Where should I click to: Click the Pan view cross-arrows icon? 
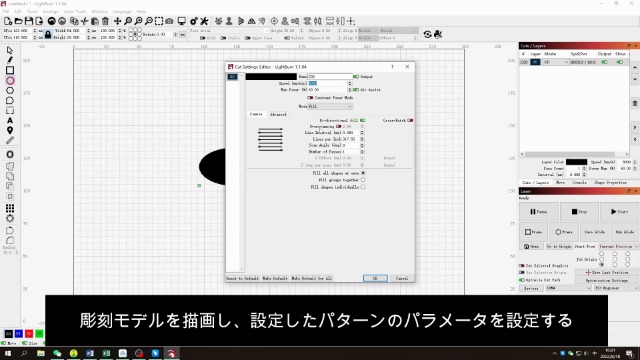pos(118,21)
